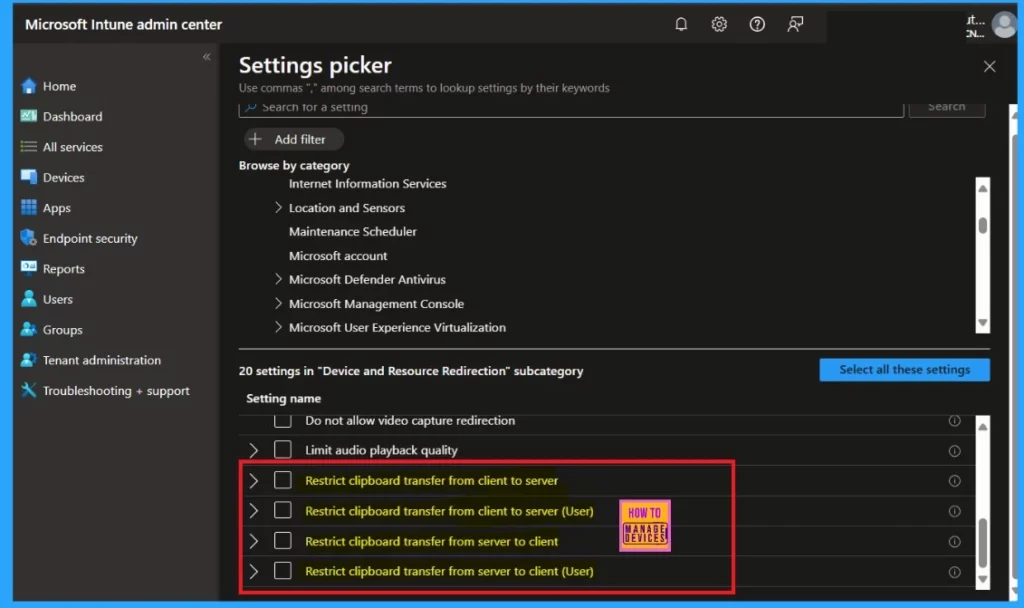Open All services in the sidebar
The image size is (1024, 608).
(72, 147)
